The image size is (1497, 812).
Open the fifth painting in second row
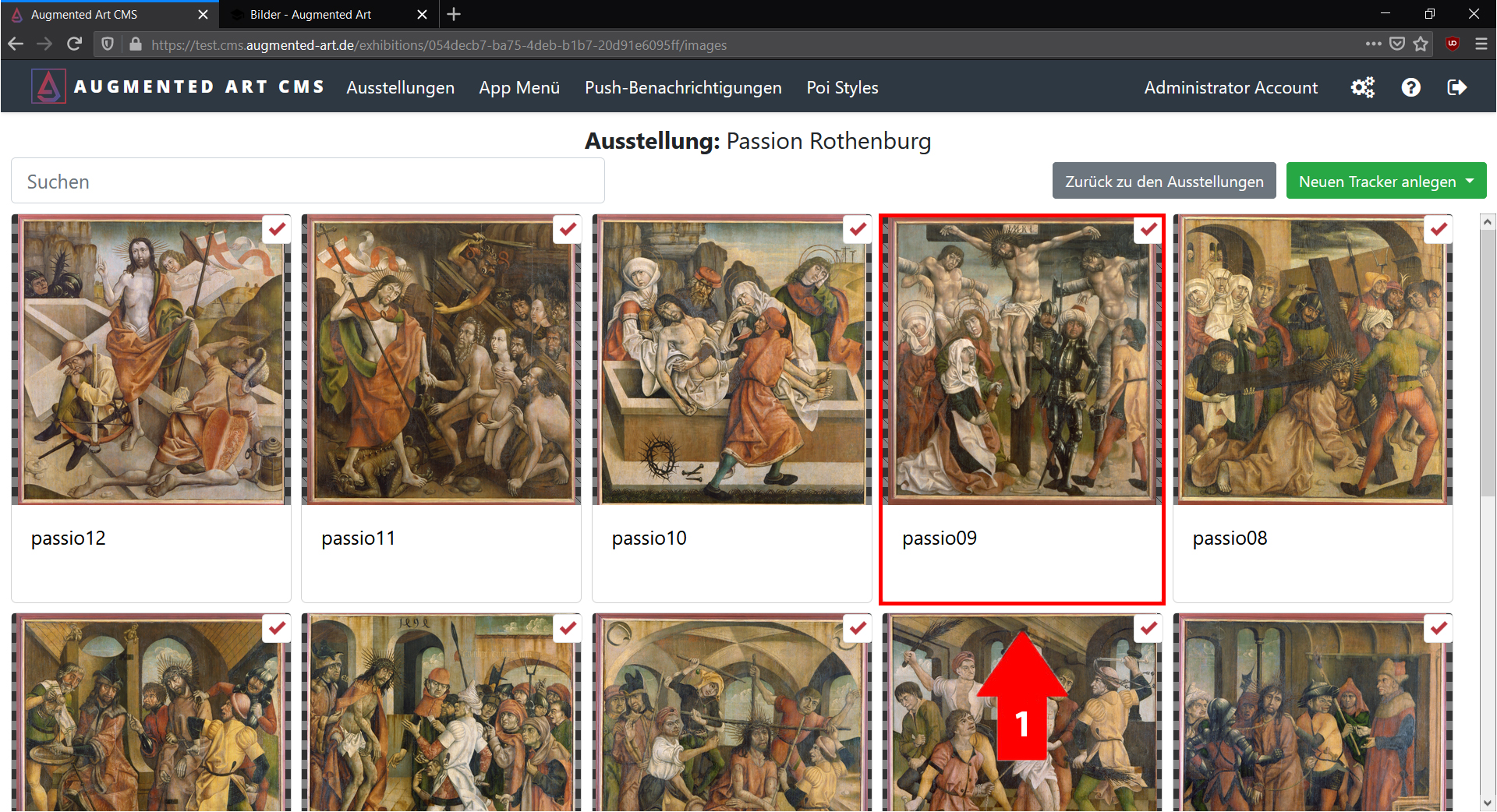coord(1313,713)
